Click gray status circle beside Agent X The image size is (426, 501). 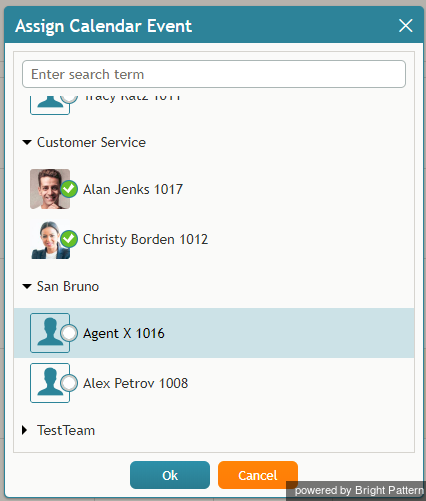point(69,333)
